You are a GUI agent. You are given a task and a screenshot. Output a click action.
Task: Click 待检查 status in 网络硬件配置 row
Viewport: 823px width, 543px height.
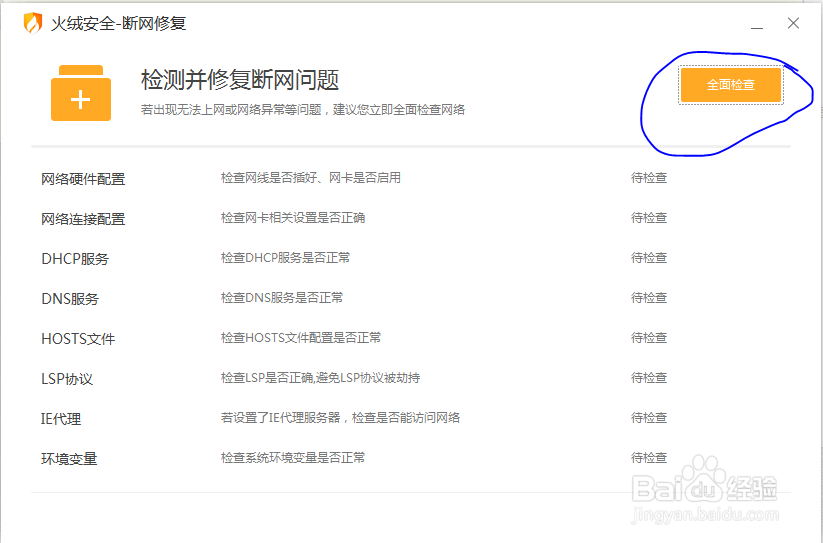[x=649, y=178]
